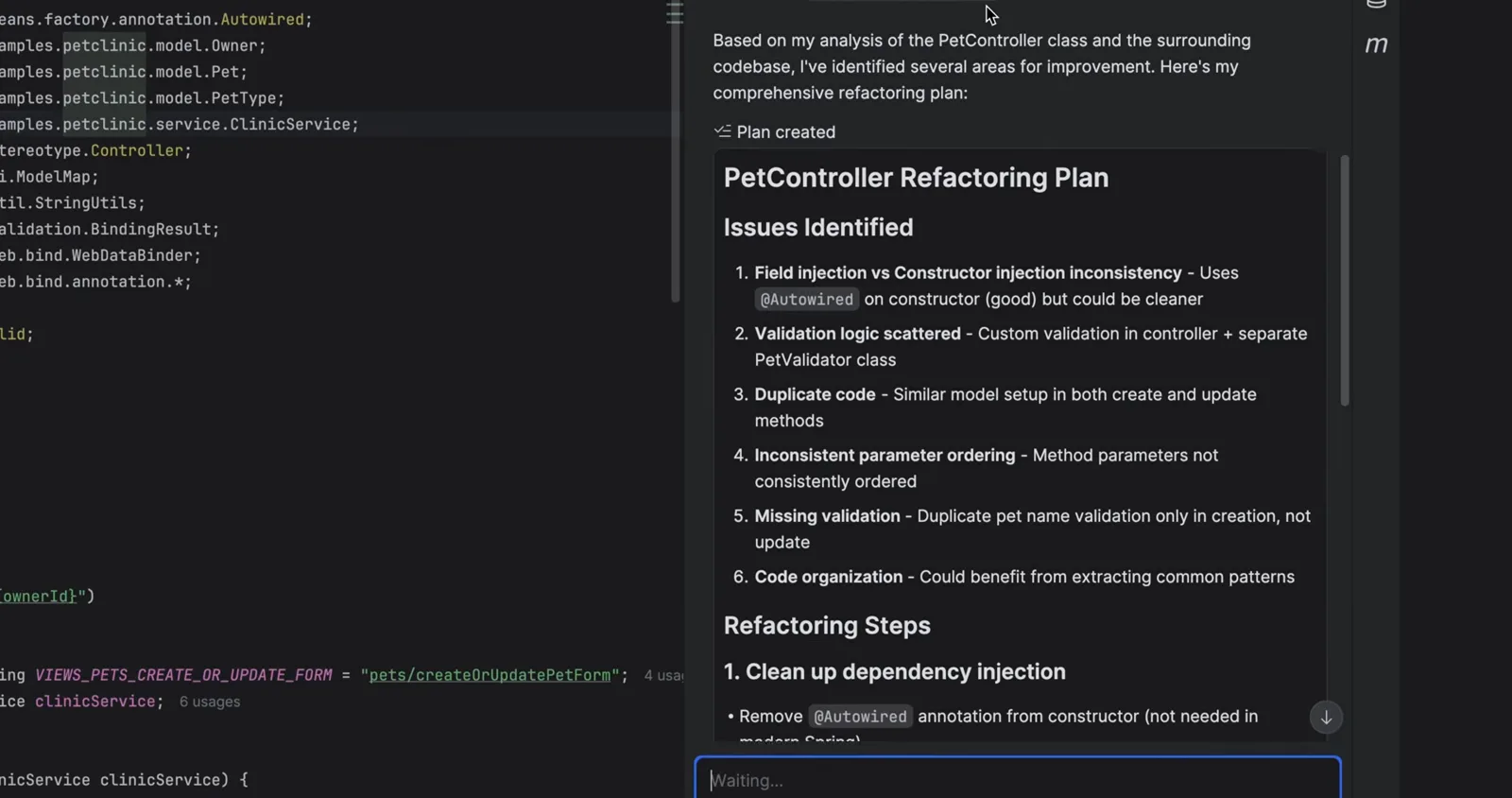This screenshot has width=1512, height=798.
Task: Open the usages hint after createOrUpdatePetForm string
Action: (x=663, y=675)
